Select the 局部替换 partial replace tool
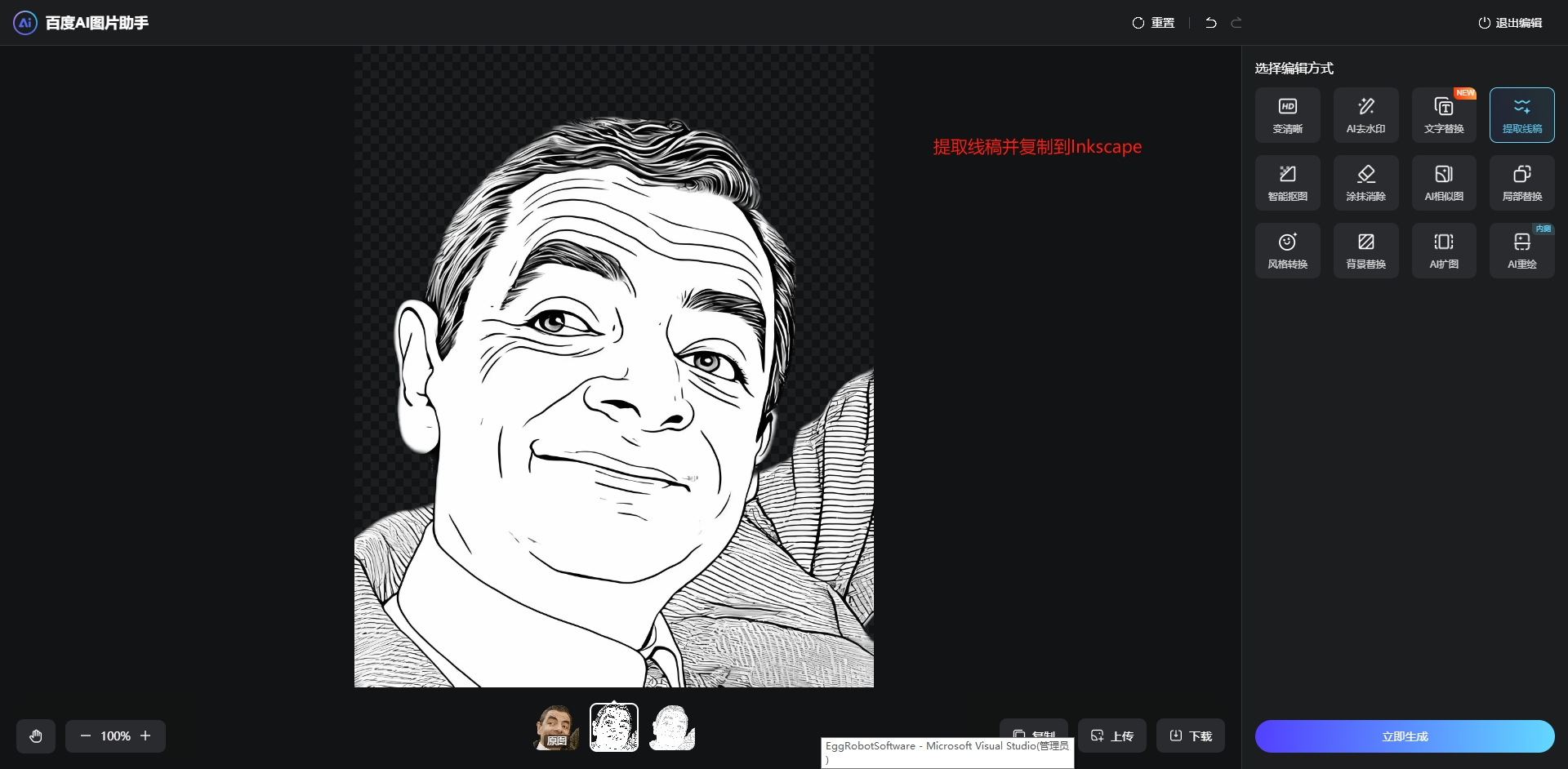Viewport: 1568px width, 769px height. pyautogui.click(x=1521, y=183)
